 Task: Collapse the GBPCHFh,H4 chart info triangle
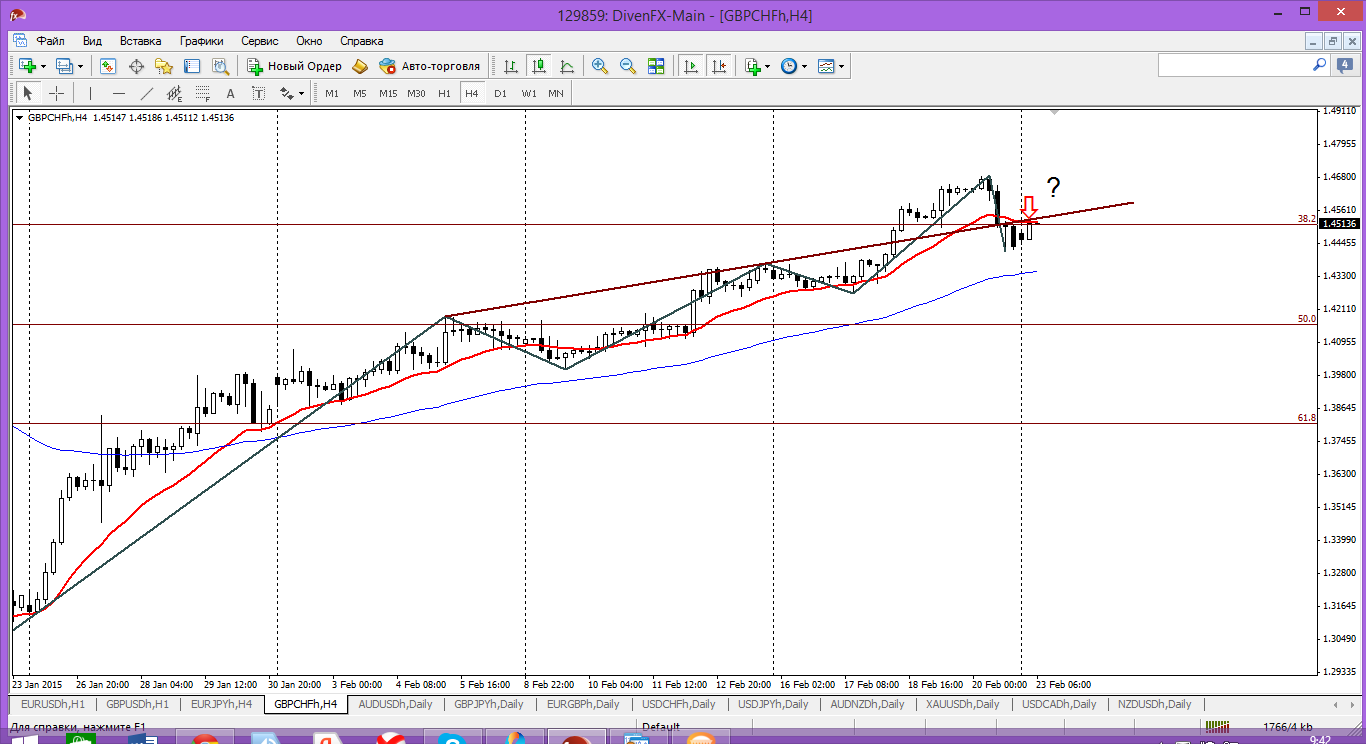click(20, 118)
